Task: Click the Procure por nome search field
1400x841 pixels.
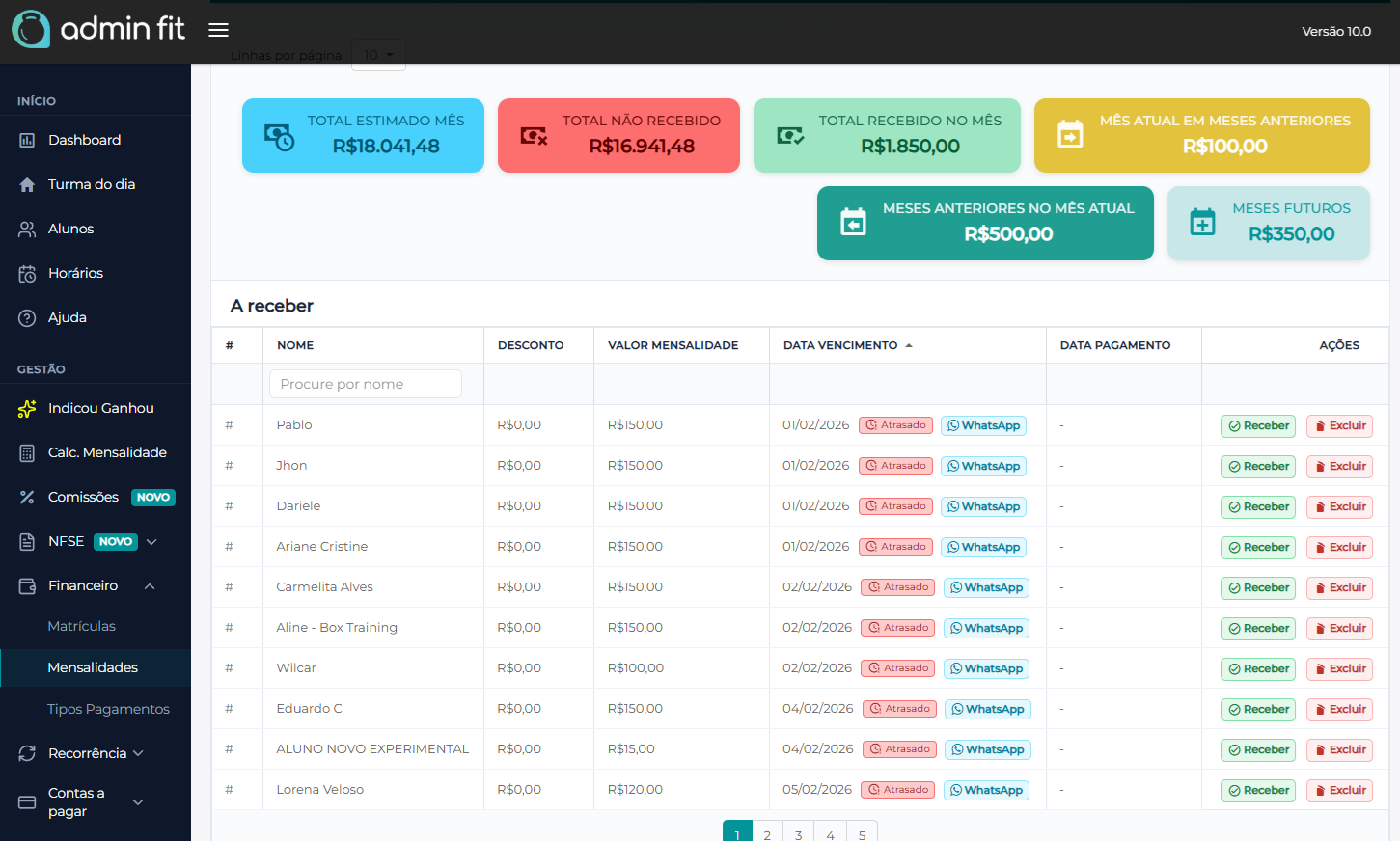Action: click(x=365, y=384)
